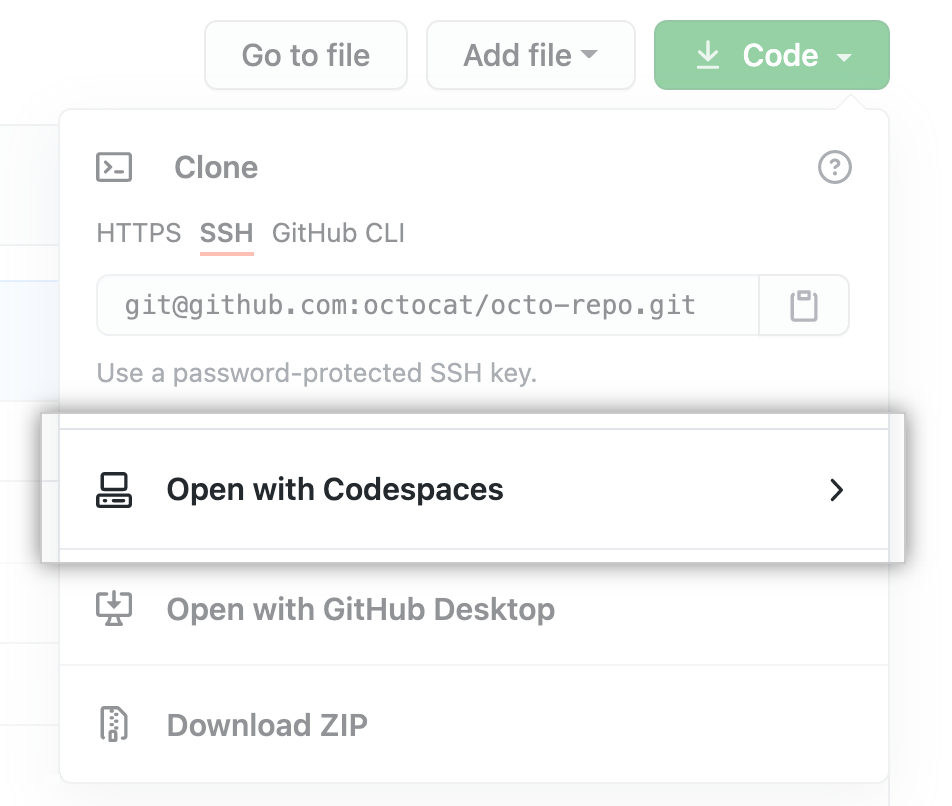Click the Codespaces computer icon
Image resolution: width=952 pixels, height=806 pixels.
coord(114,490)
